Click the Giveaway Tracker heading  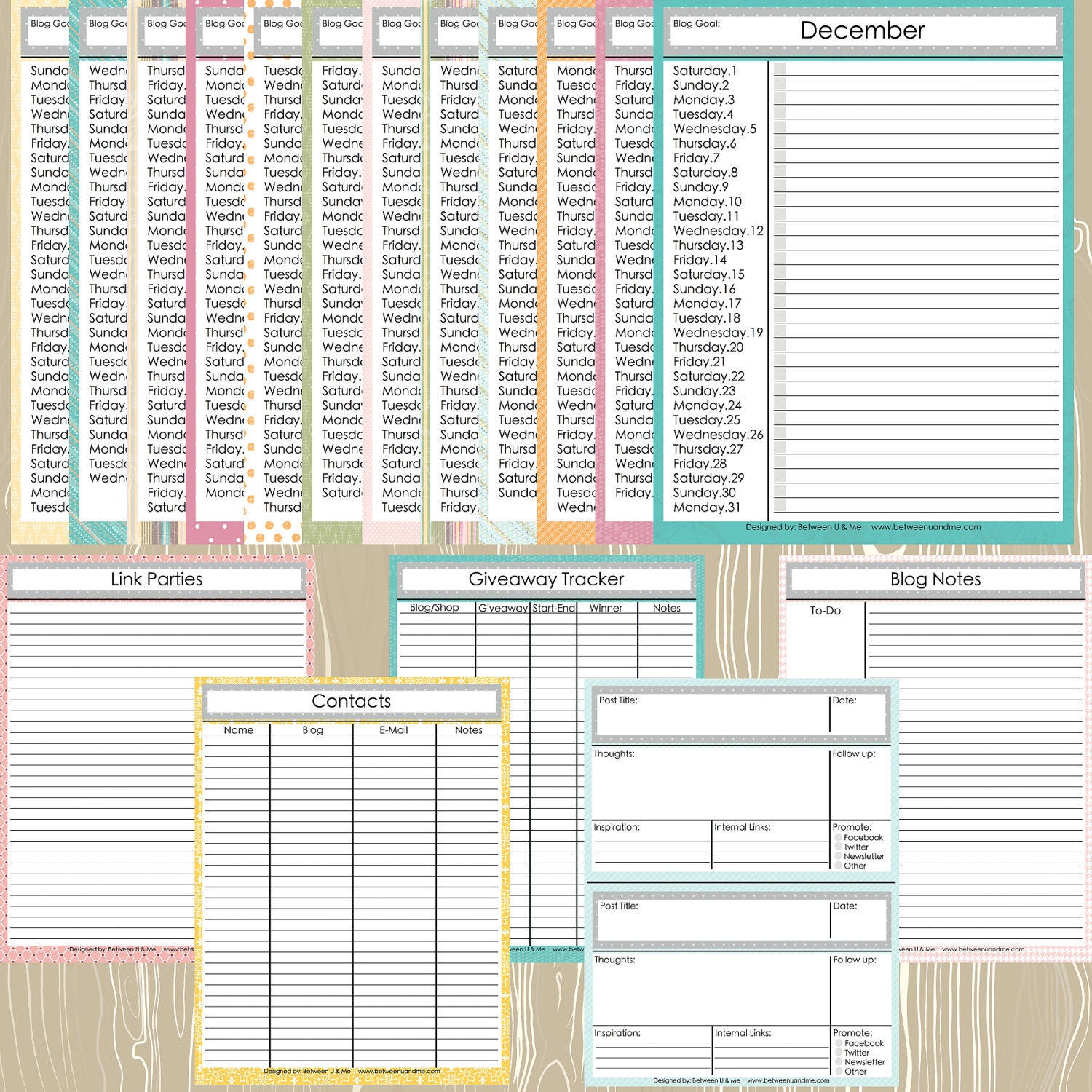point(546,579)
